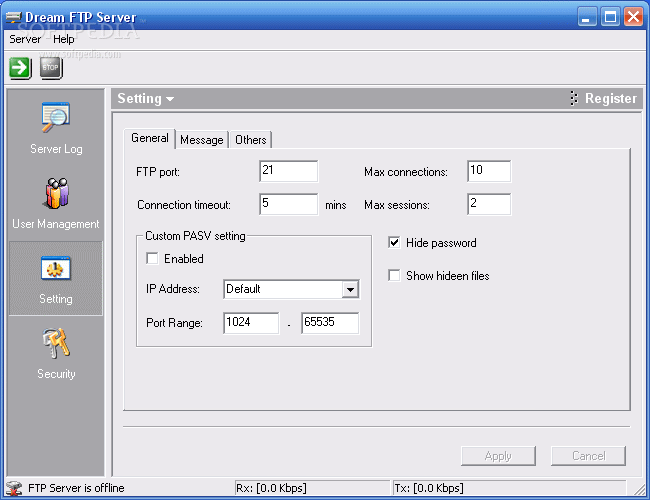Image resolution: width=650 pixels, height=500 pixels.
Task: Open the Security keys icon
Action: (56, 343)
